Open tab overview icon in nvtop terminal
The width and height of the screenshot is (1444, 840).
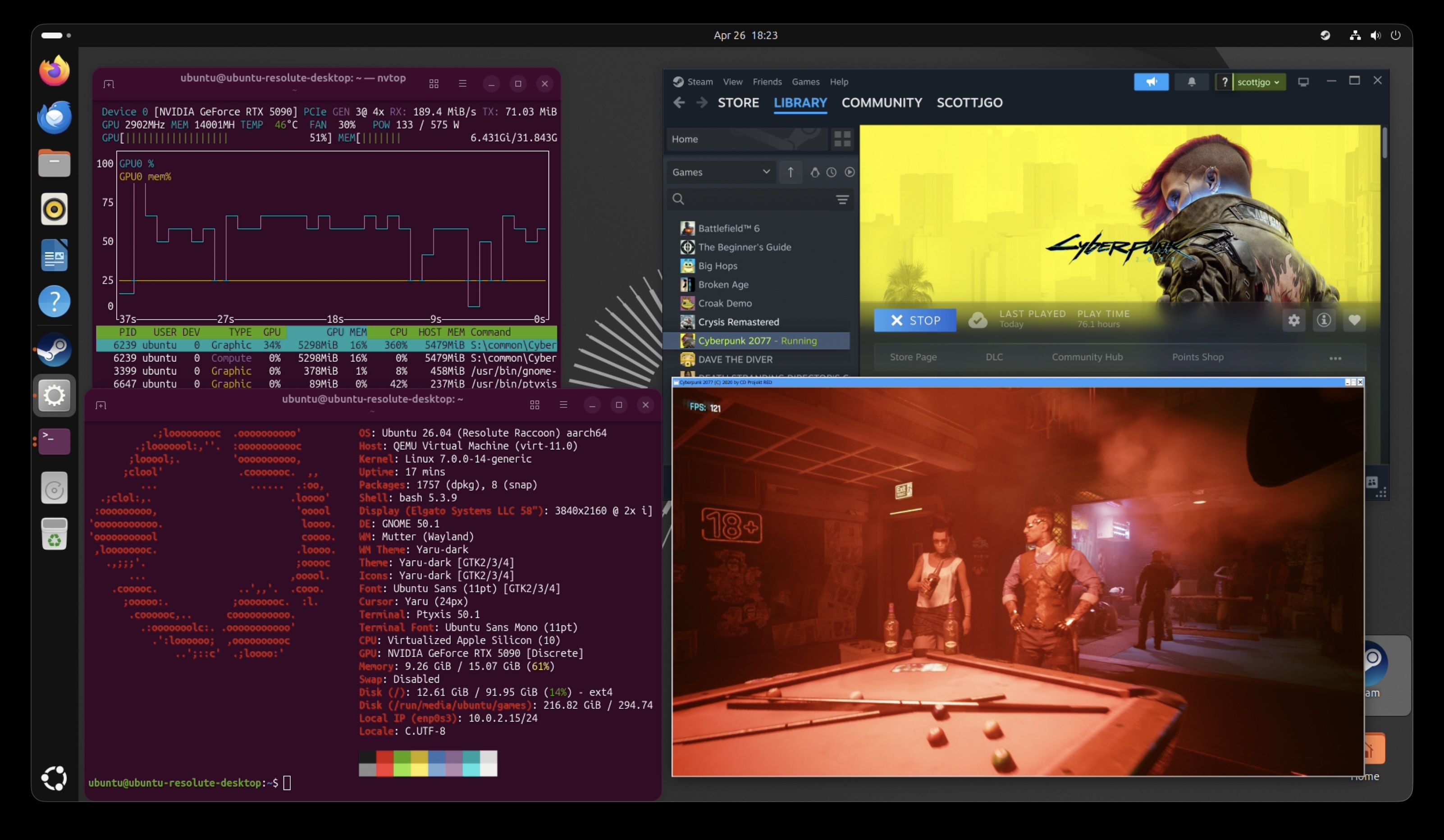pyautogui.click(x=434, y=84)
